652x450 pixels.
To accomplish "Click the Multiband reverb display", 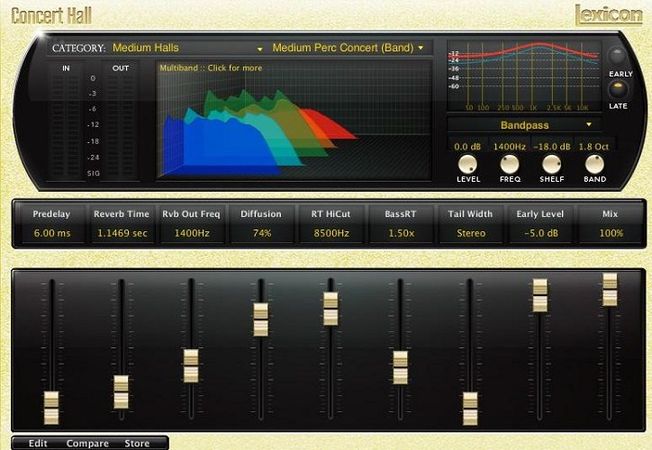I will (295, 120).
